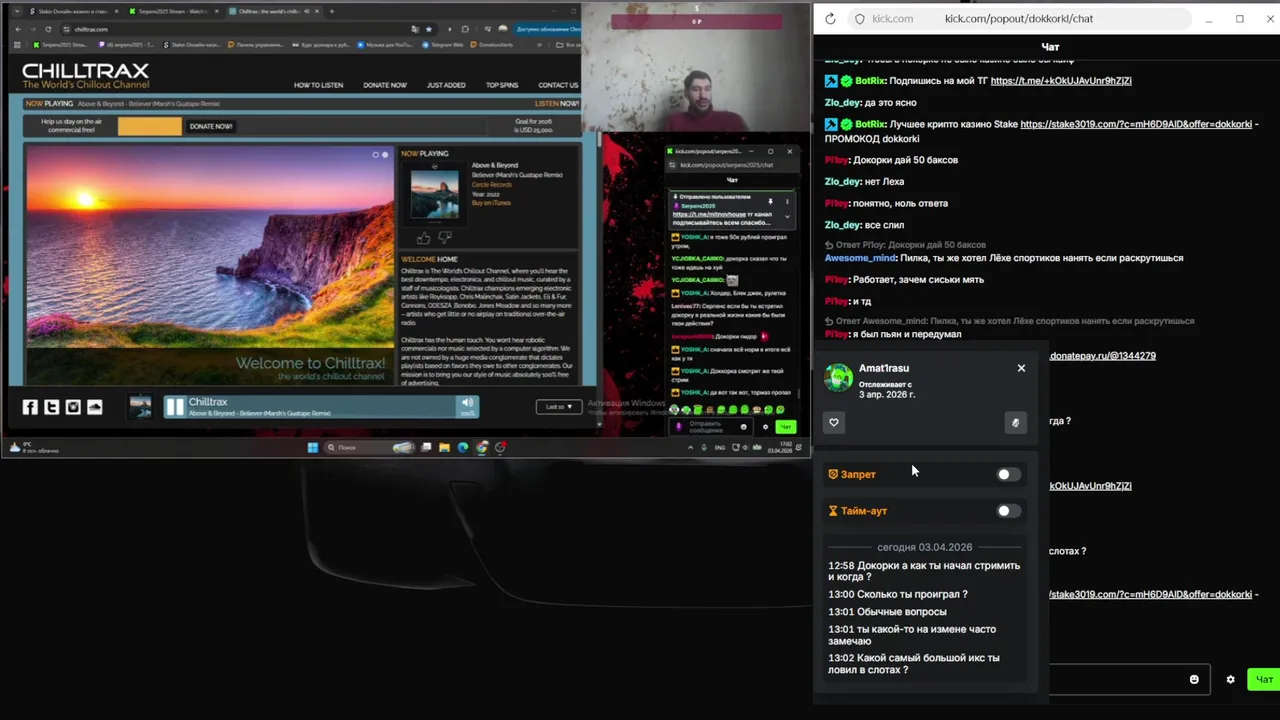The width and height of the screenshot is (1280, 720).
Task: Click the album art thumbnail beside player
Action: coord(140,406)
